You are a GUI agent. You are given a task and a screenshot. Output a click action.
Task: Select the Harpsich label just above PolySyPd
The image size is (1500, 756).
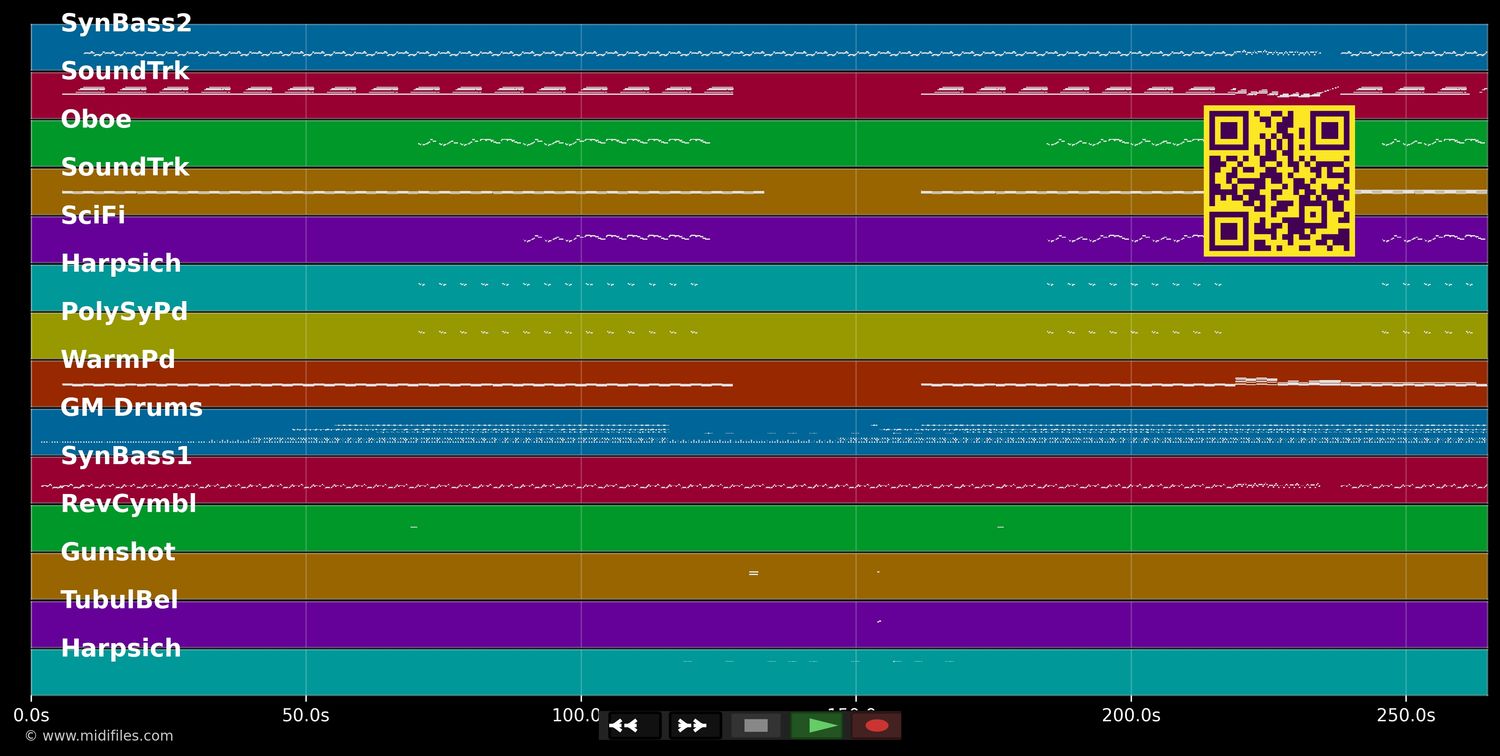[121, 264]
